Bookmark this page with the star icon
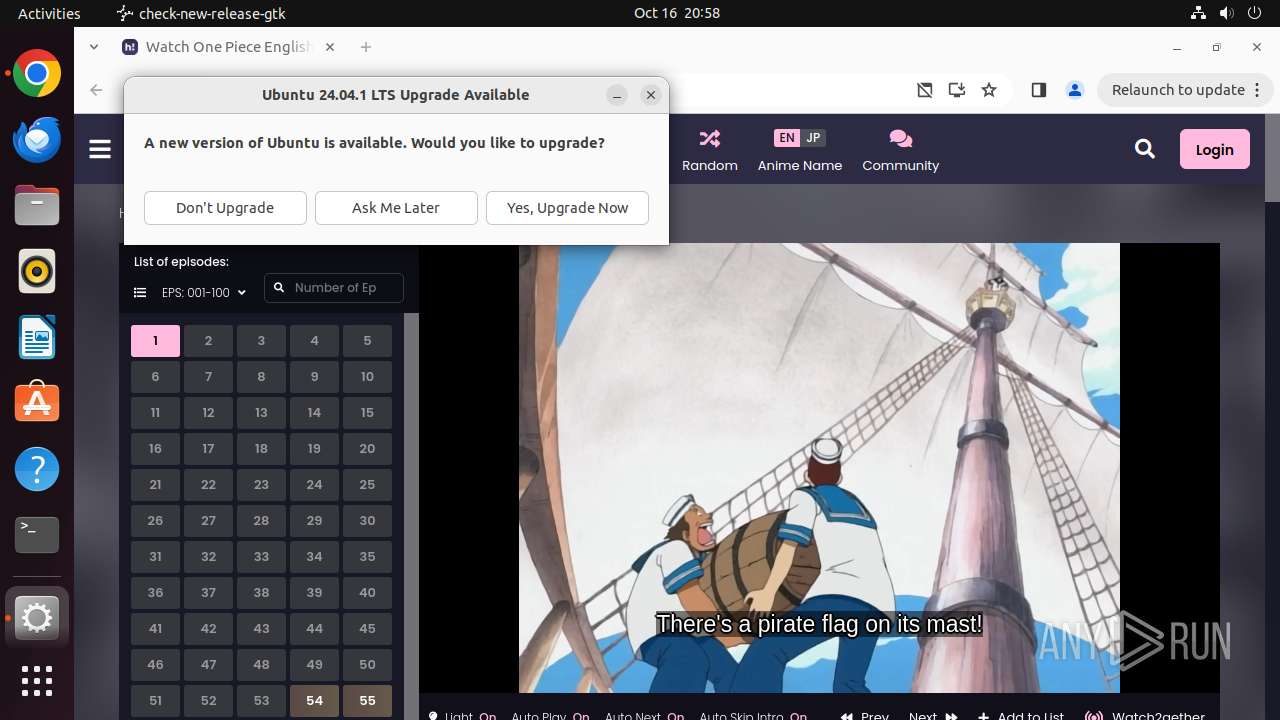Screen dimensions: 1280x720 (x=989, y=90)
